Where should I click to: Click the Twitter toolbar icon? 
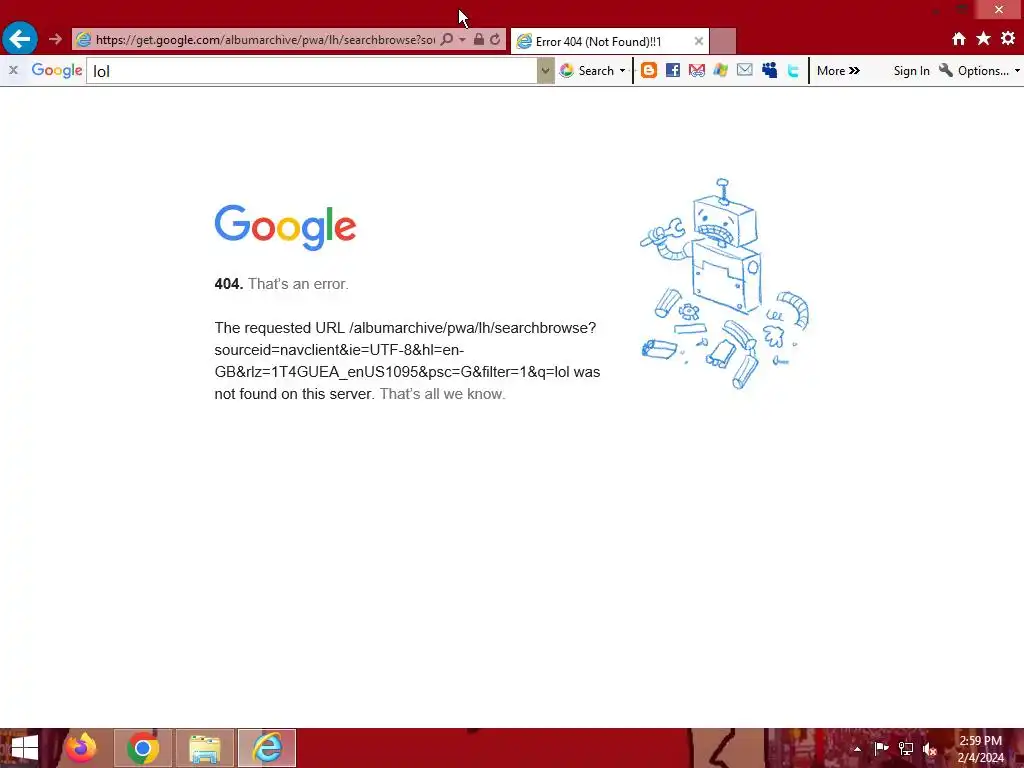(793, 71)
